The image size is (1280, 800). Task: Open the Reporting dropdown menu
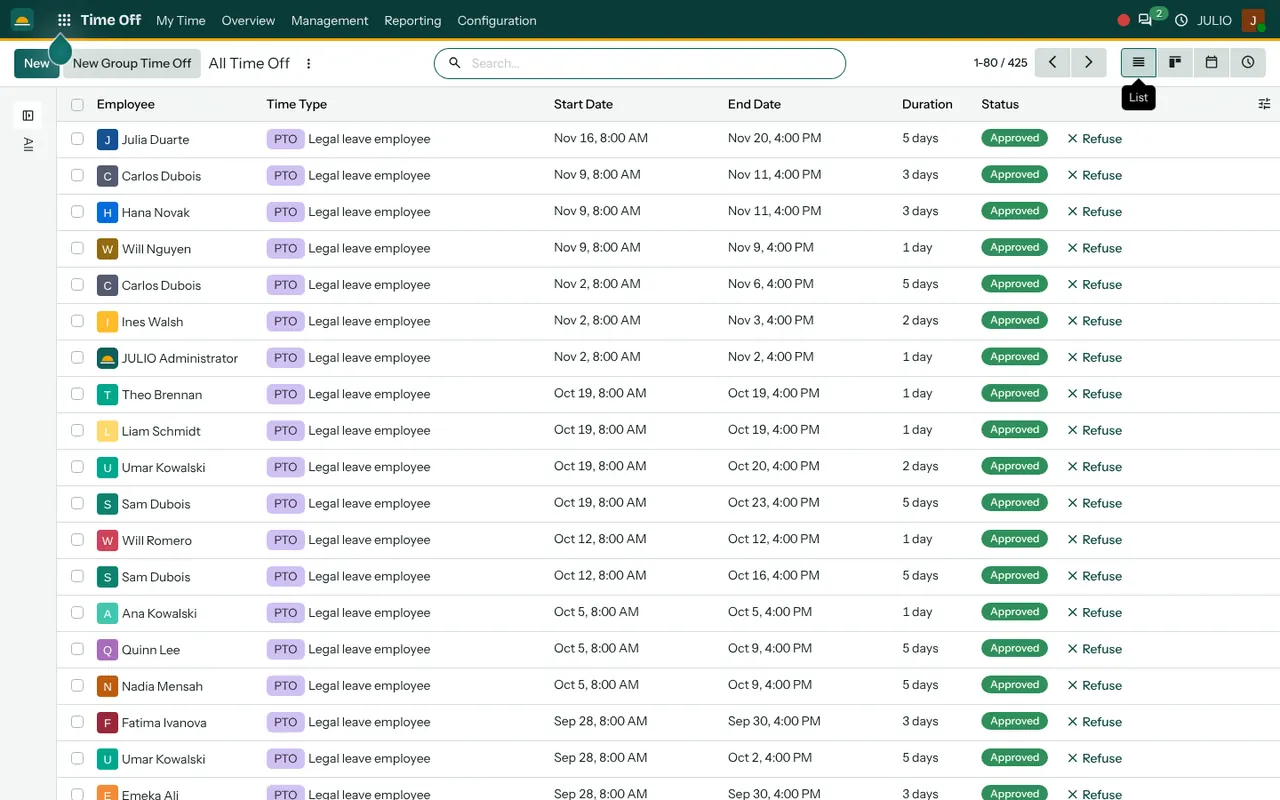pos(413,20)
